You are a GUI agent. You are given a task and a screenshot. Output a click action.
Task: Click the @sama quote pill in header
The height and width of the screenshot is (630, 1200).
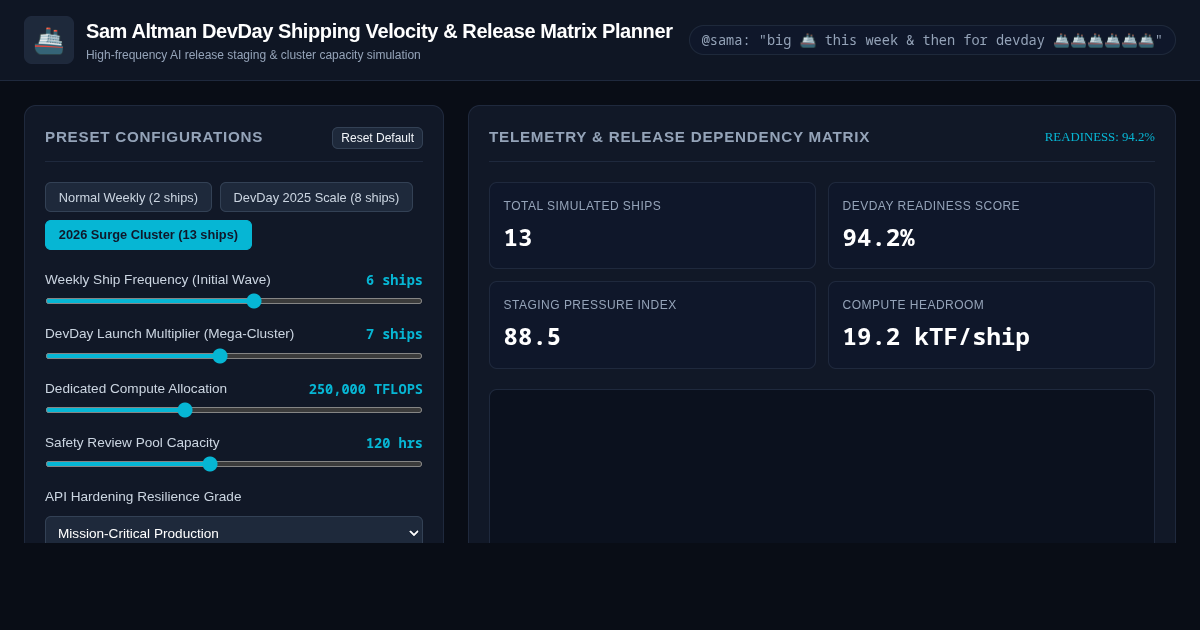point(932,40)
